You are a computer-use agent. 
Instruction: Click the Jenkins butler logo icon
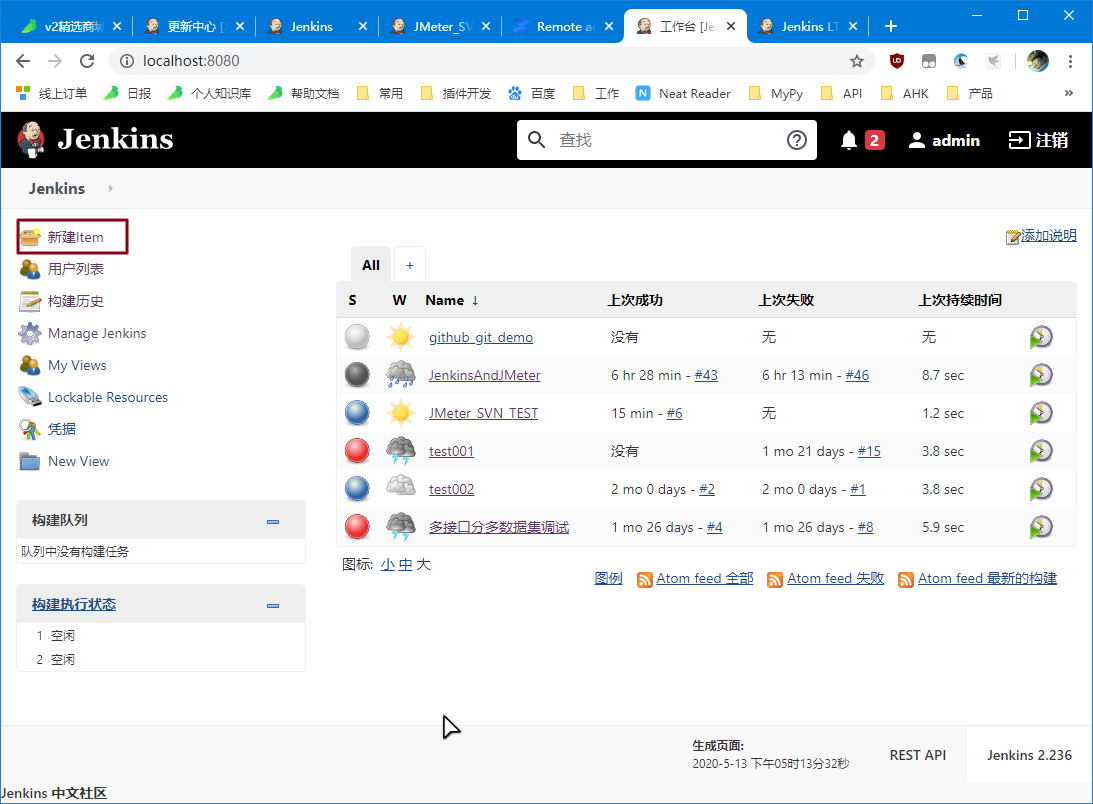(x=31, y=139)
